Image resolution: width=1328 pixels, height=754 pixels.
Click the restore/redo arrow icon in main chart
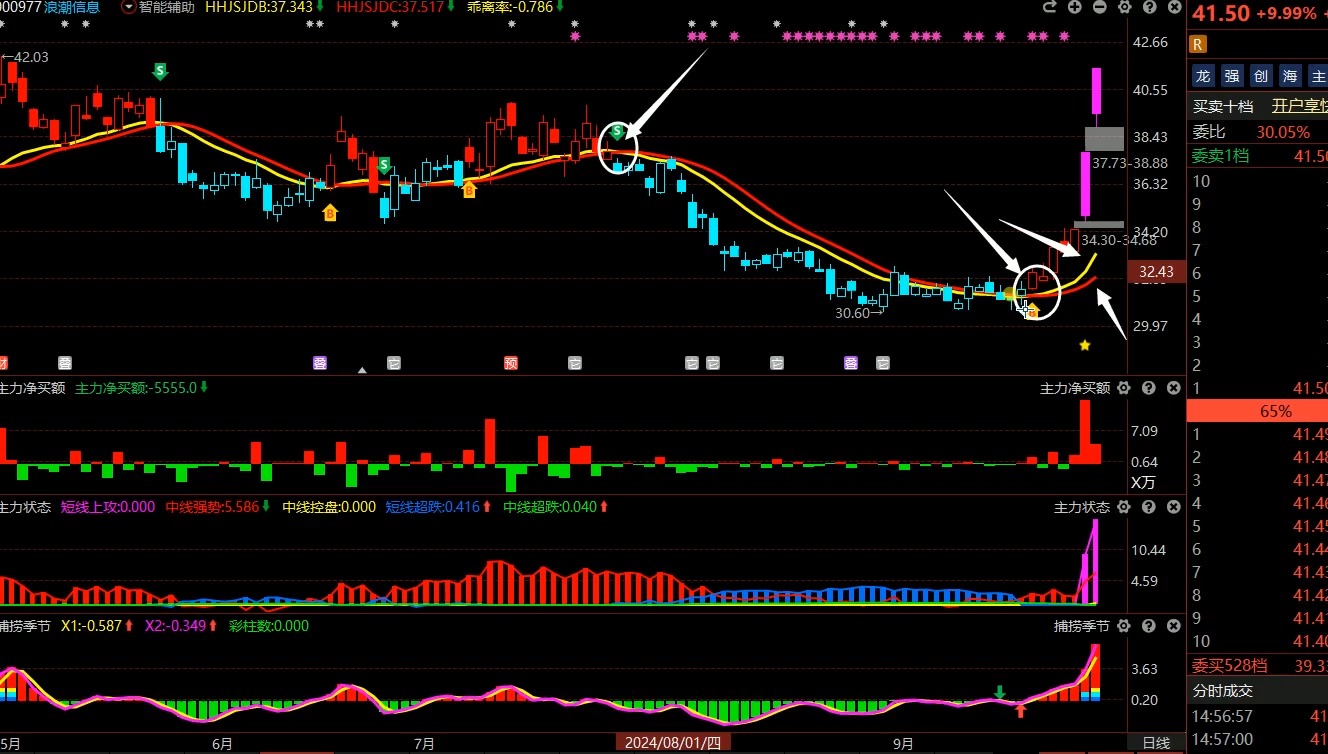click(x=1049, y=7)
